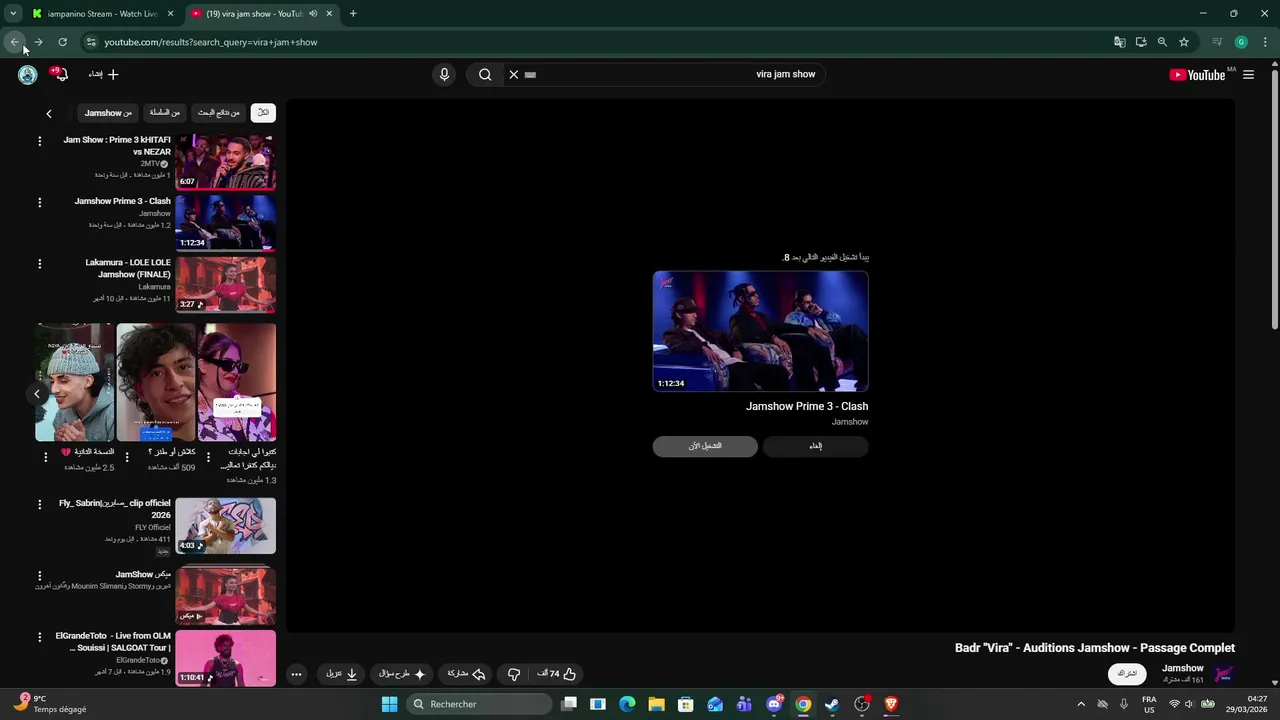Open options menu for Jamshow Prime 3 - Clash in sidebar
The height and width of the screenshot is (720, 1280).
click(x=40, y=202)
